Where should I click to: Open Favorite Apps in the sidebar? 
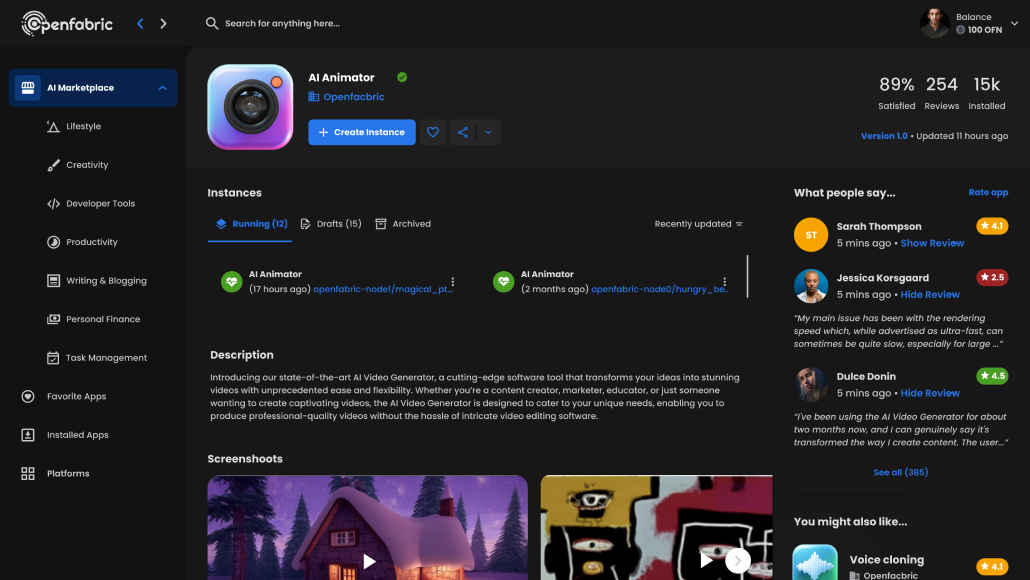76,396
